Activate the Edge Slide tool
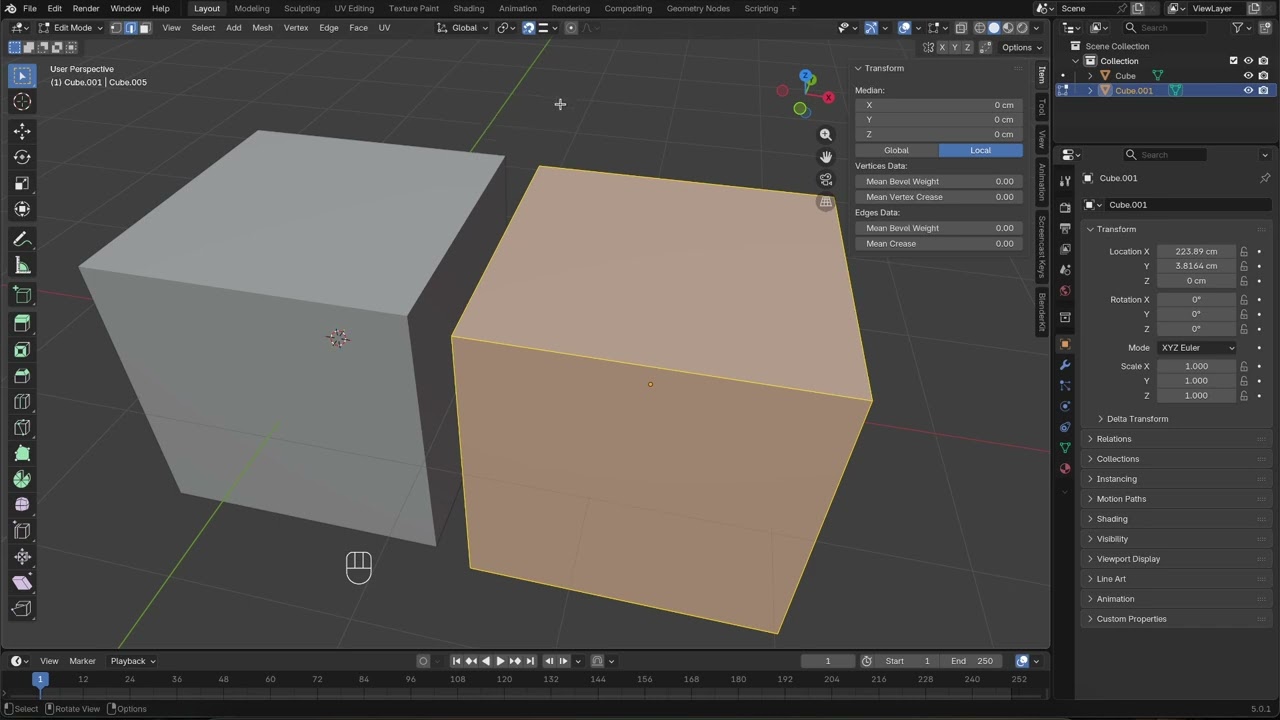 click(x=22, y=531)
